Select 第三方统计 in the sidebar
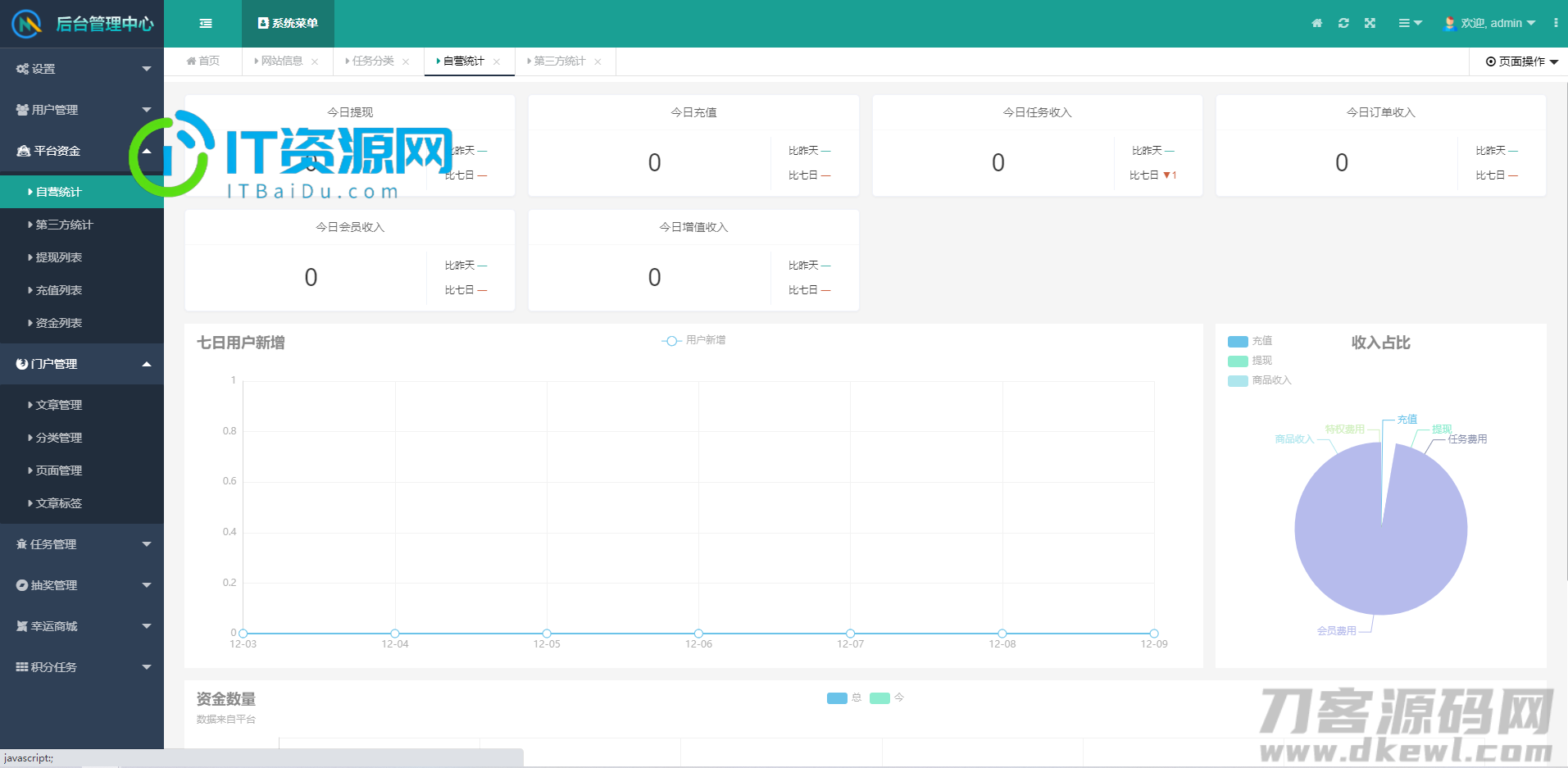The width and height of the screenshot is (1568, 768). point(82,225)
